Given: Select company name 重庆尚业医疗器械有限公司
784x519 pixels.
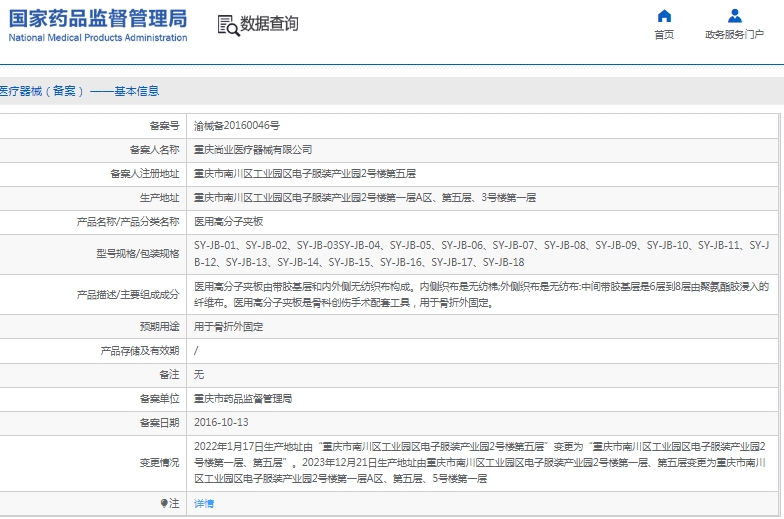Looking at the screenshot, I should [253, 150].
